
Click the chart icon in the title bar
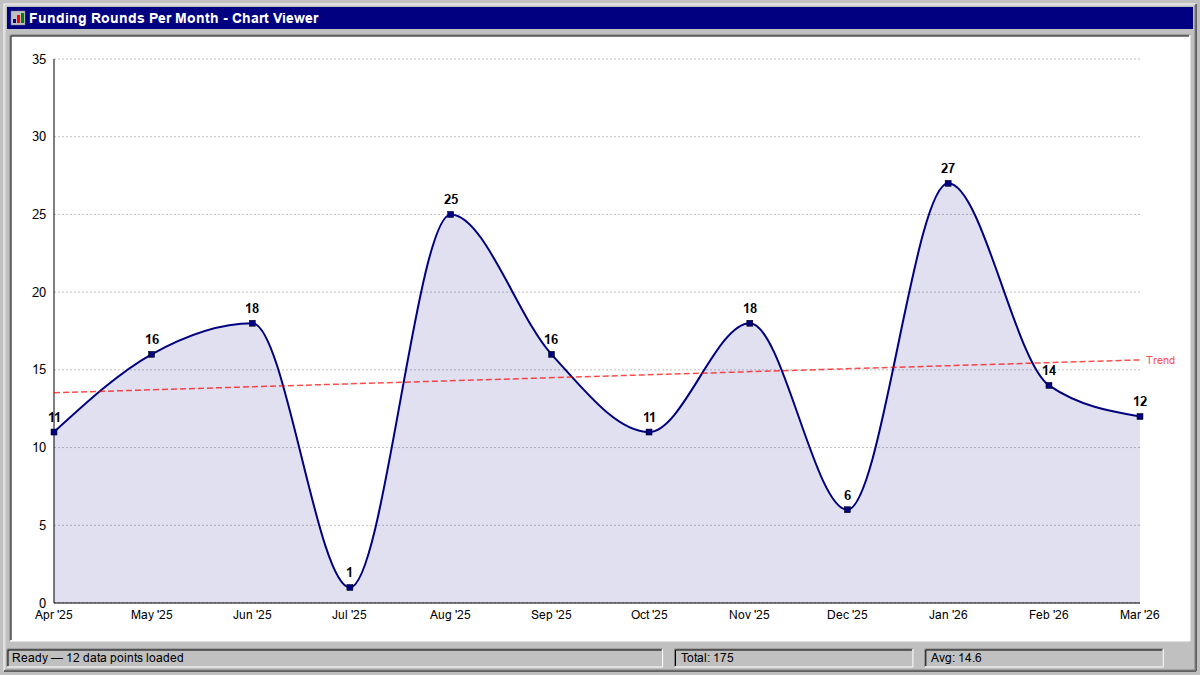pos(17,18)
